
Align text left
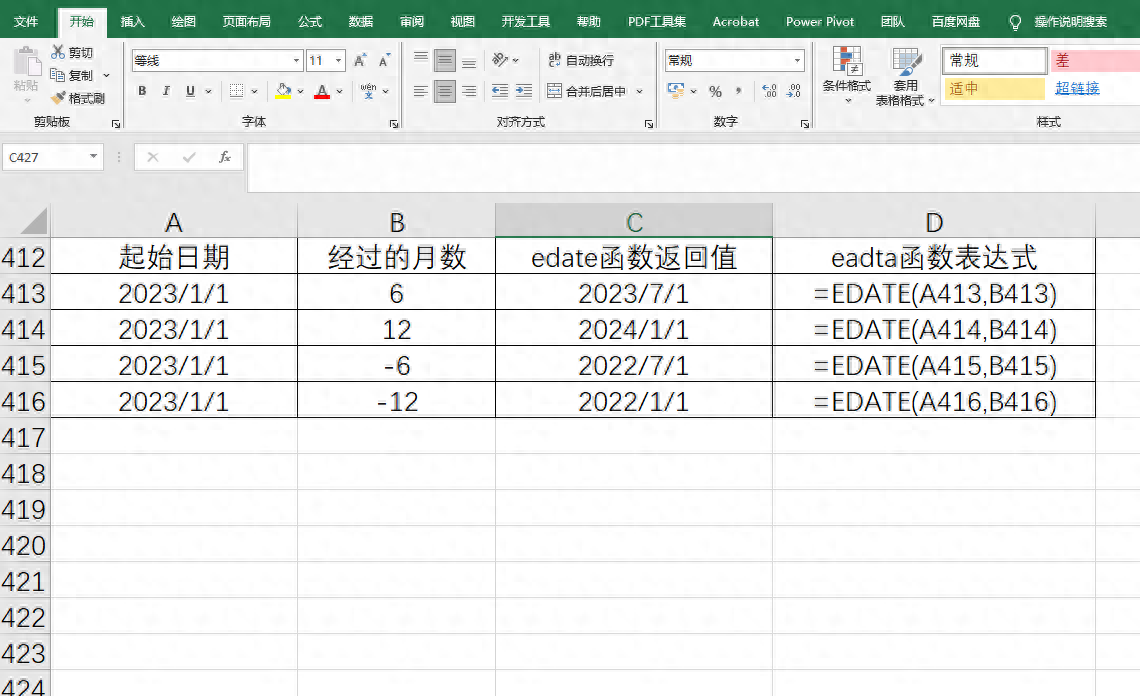click(x=421, y=91)
